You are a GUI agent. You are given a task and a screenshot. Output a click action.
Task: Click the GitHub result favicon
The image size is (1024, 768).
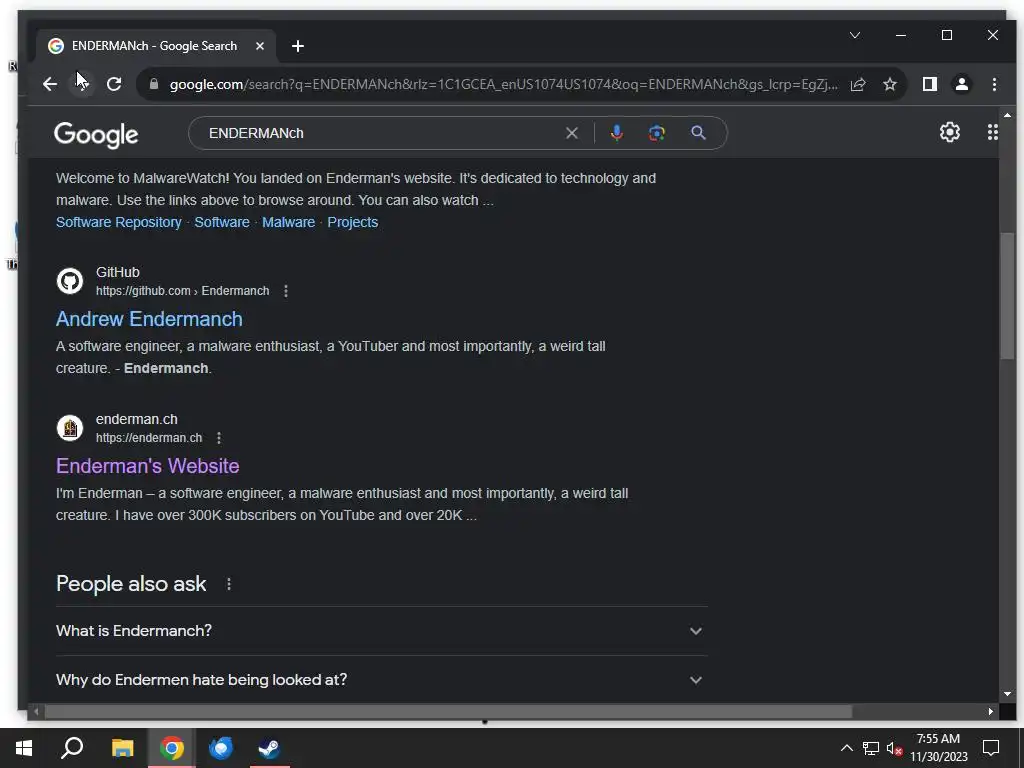70,281
